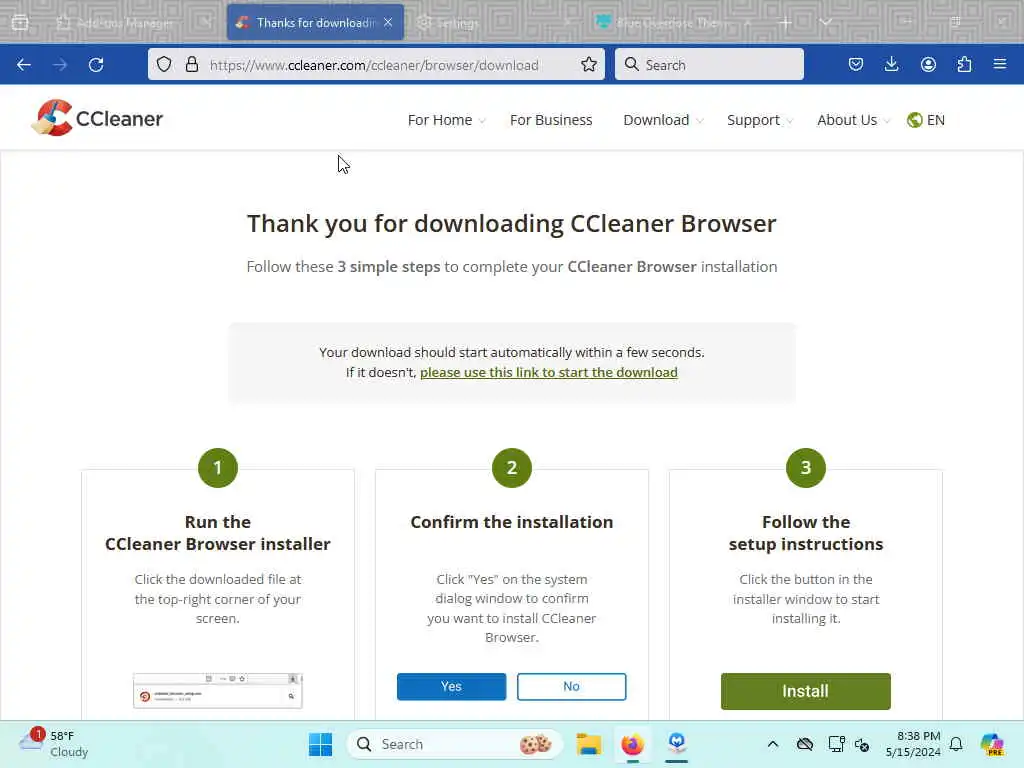
Task: Save page to Pocket icon
Action: 856,65
